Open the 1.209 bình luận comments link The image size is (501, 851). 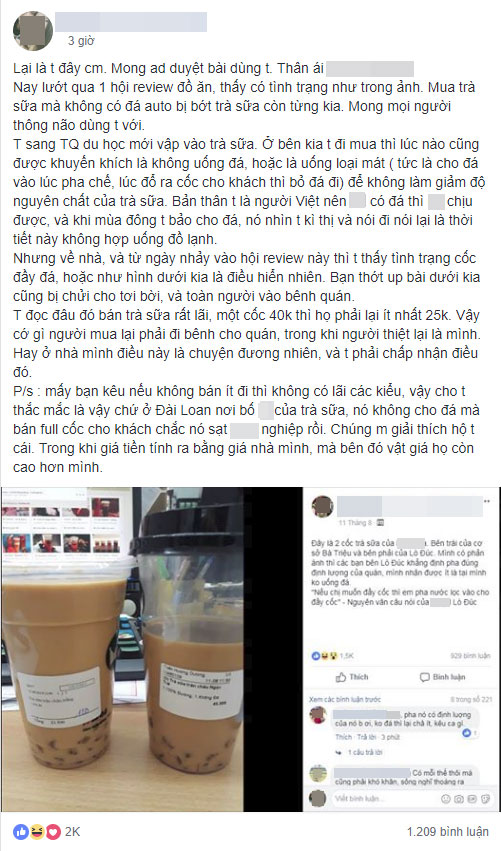[x=448, y=831]
